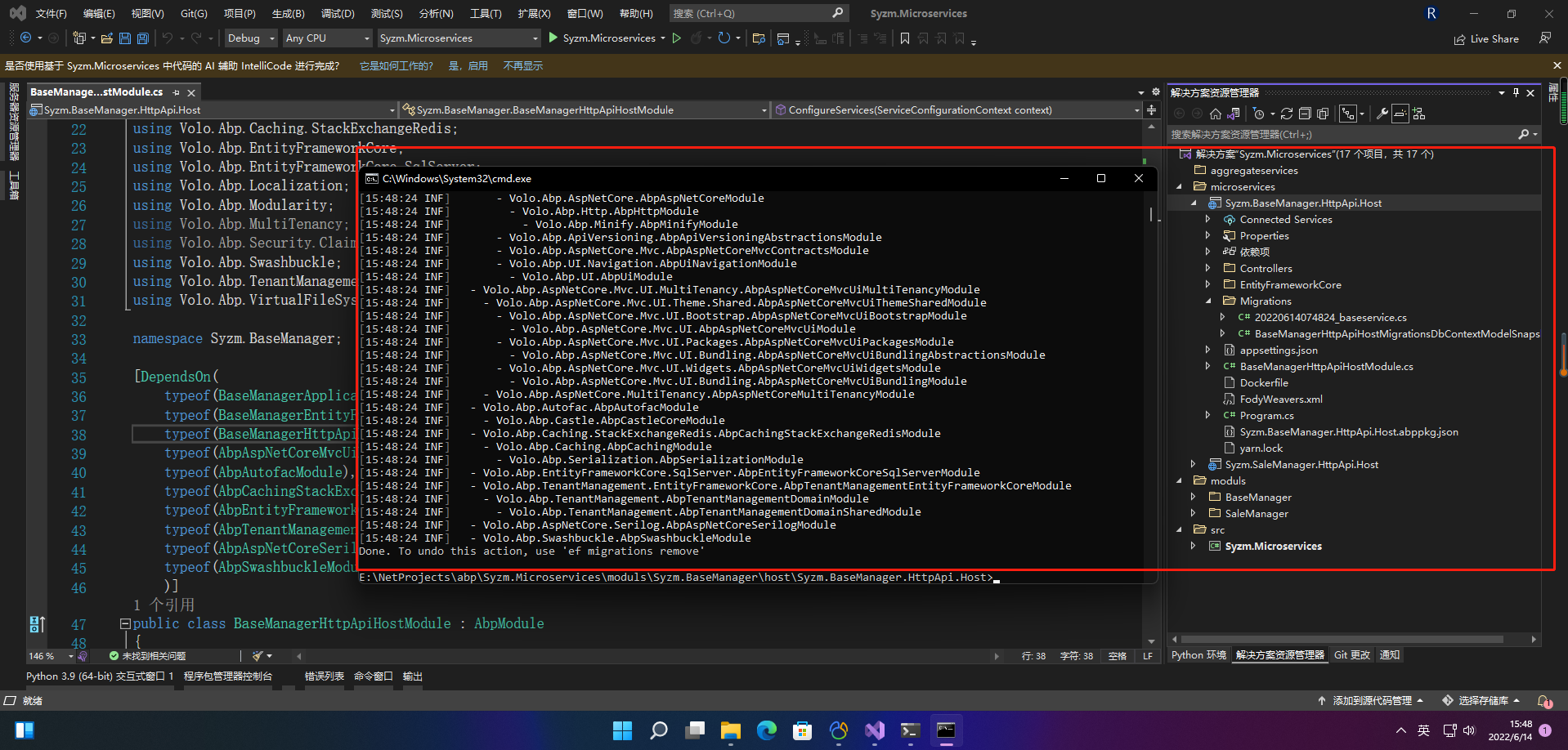
Task: Toggle auto-hide pin on Solution Explorer panel
Action: pyautogui.click(x=1516, y=92)
